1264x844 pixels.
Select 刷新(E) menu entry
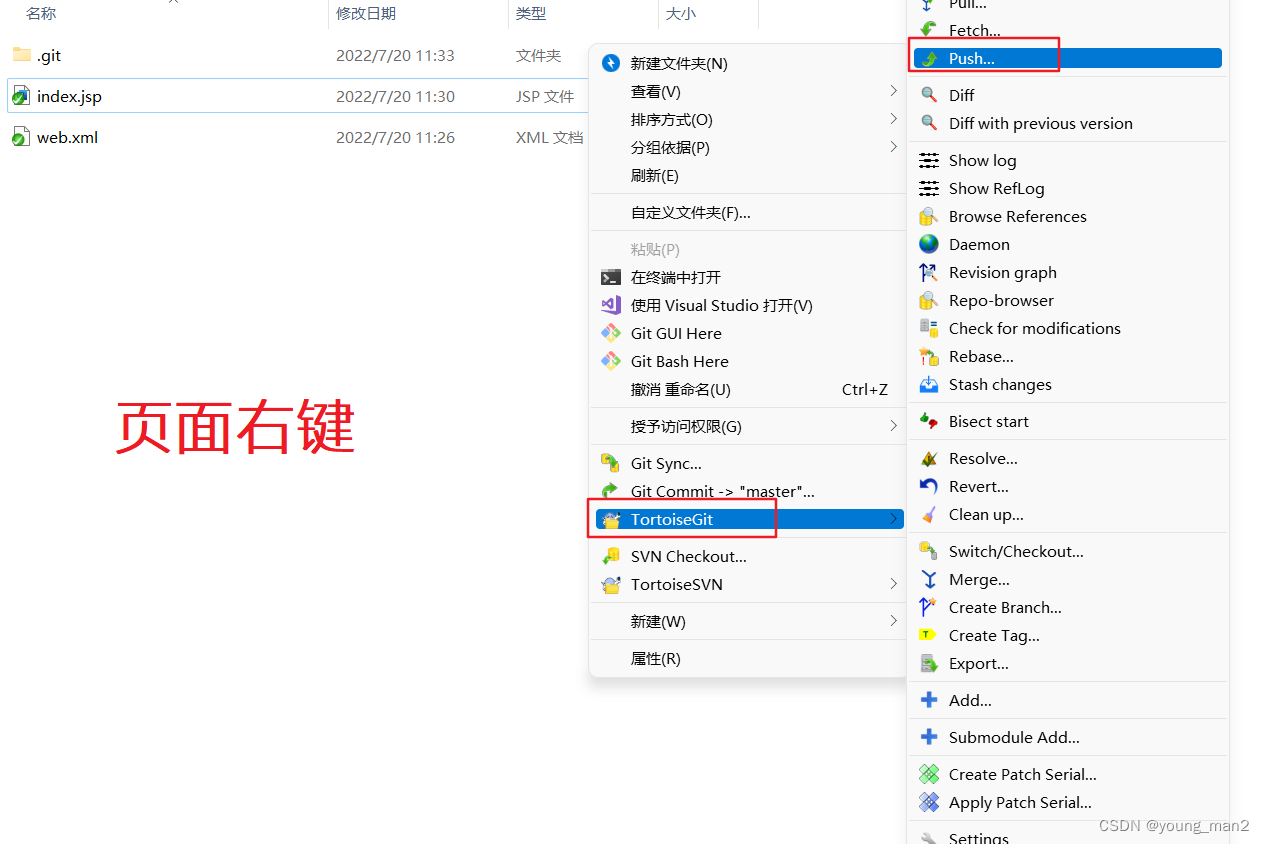(749, 175)
